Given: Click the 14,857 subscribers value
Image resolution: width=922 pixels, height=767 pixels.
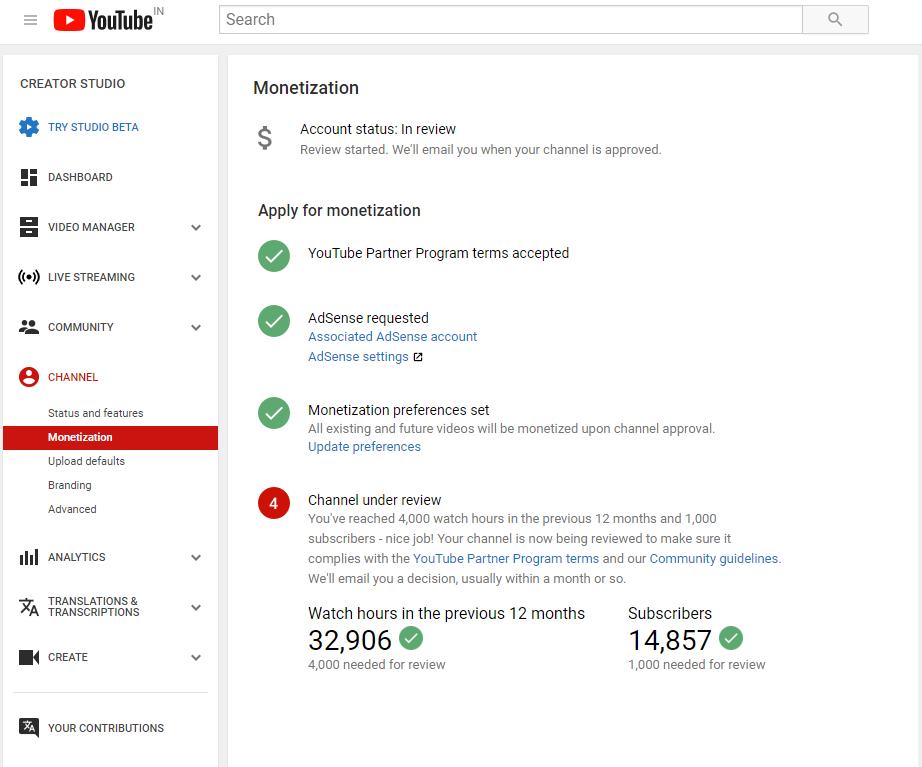Looking at the screenshot, I should 670,640.
